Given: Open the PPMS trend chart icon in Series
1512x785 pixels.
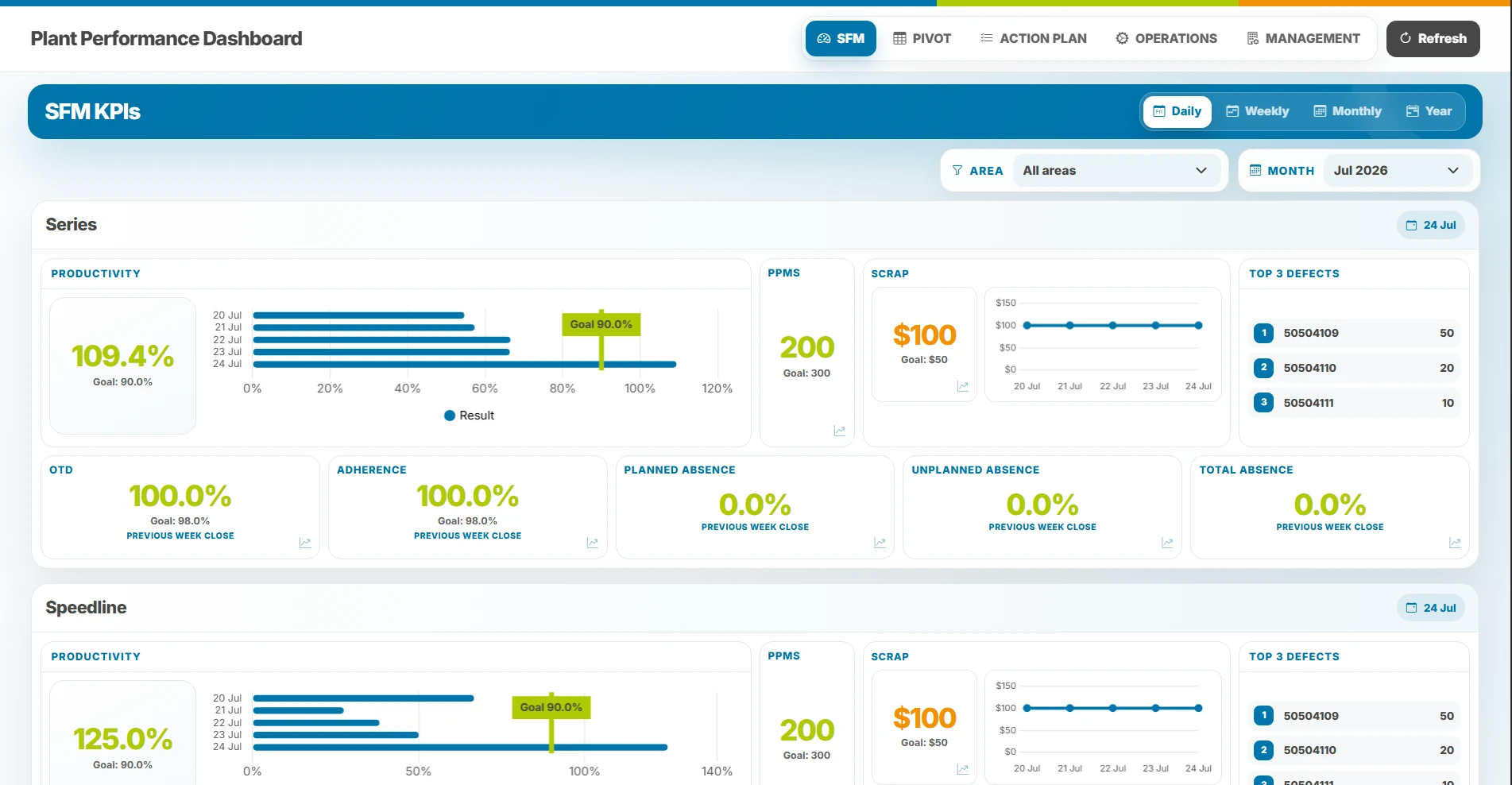Looking at the screenshot, I should click(839, 431).
